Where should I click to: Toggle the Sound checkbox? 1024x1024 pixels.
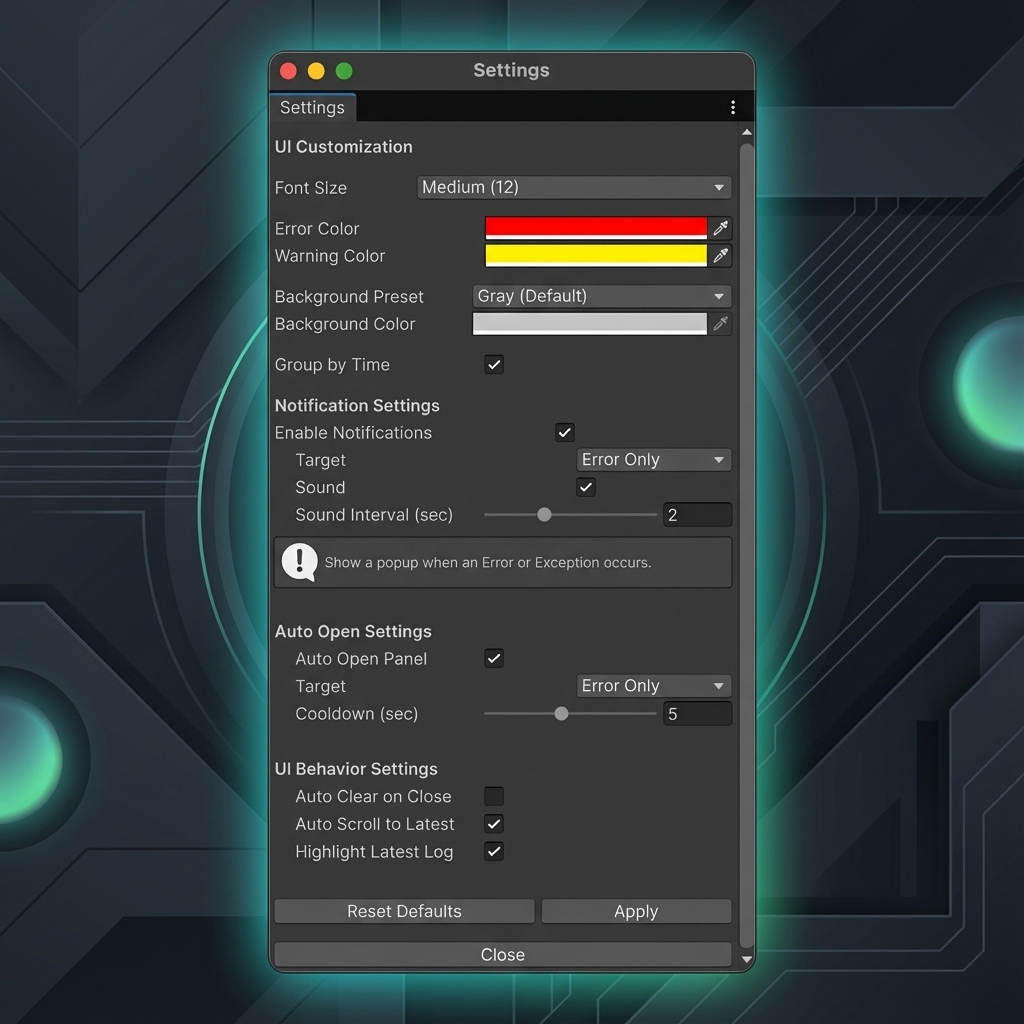pyautogui.click(x=586, y=487)
